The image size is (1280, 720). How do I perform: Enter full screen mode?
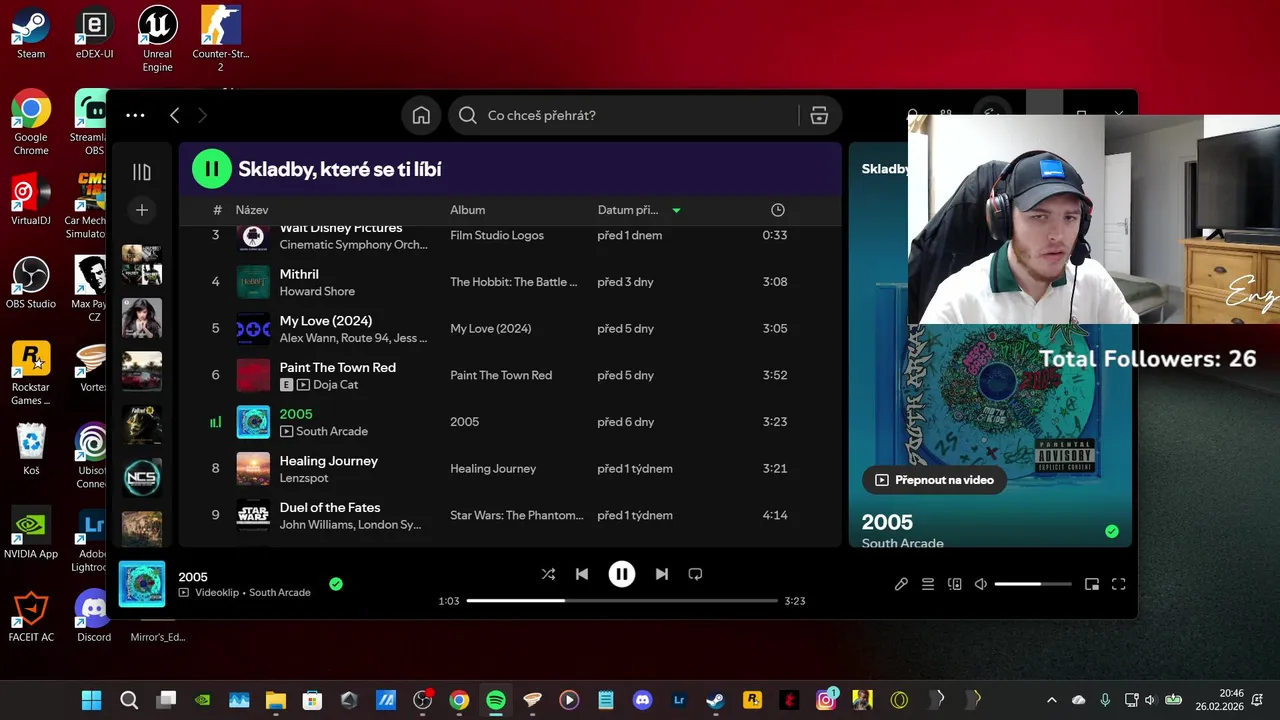pyautogui.click(x=1119, y=584)
